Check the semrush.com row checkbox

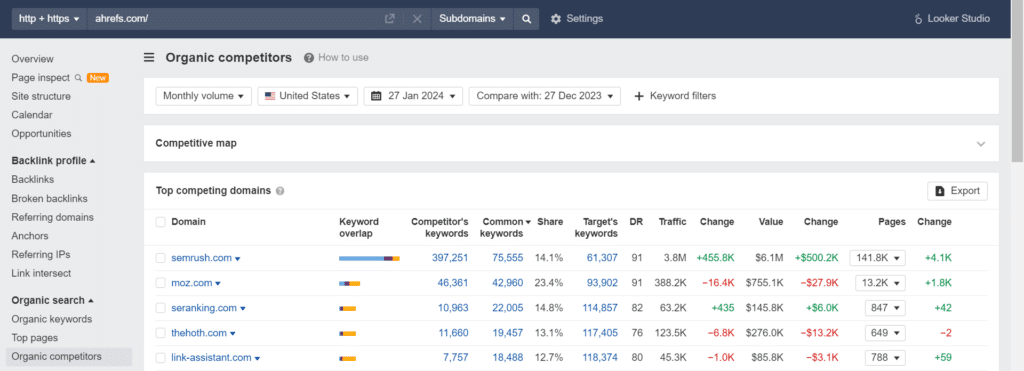pyautogui.click(x=161, y=258)
